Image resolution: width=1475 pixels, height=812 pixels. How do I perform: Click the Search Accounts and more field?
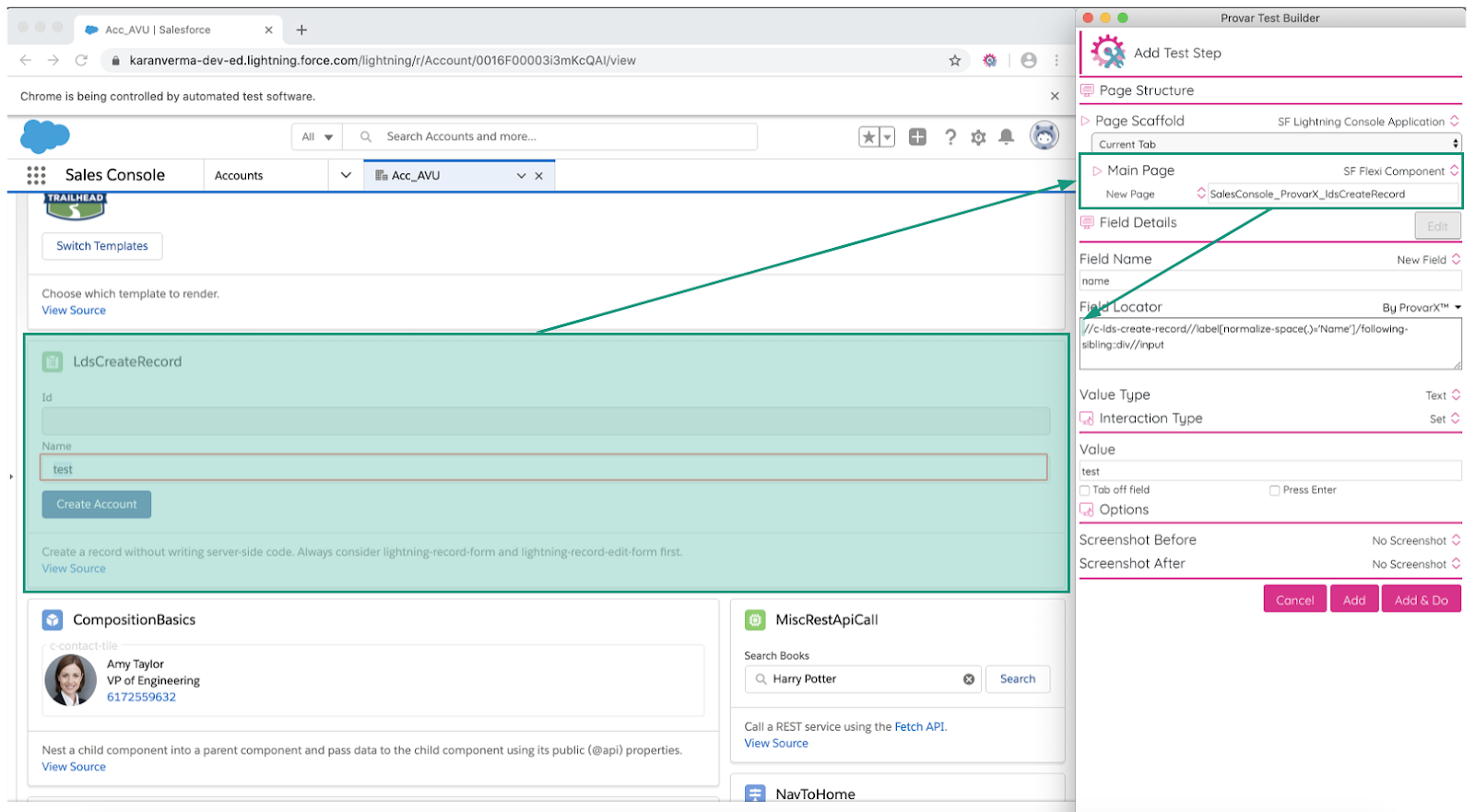tap(549, 136)
